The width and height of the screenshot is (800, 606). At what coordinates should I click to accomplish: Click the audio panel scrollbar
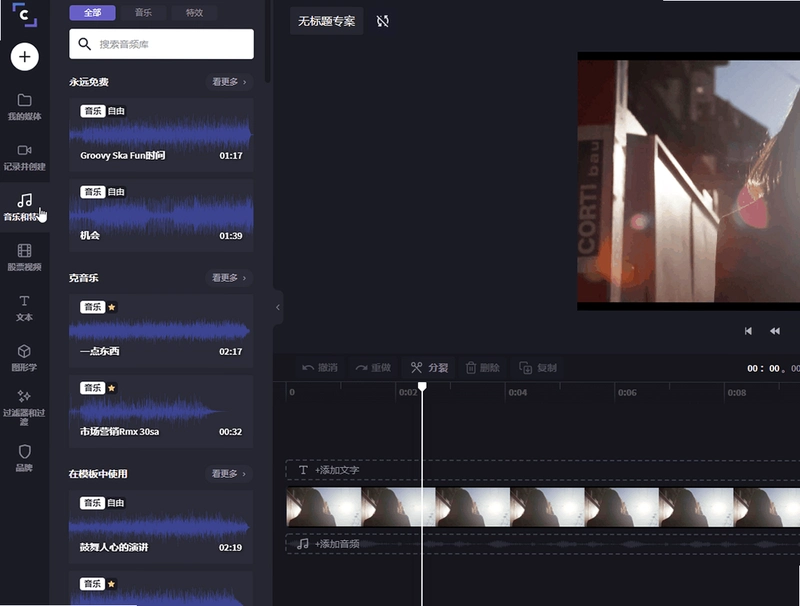click(x=268, y=41)
